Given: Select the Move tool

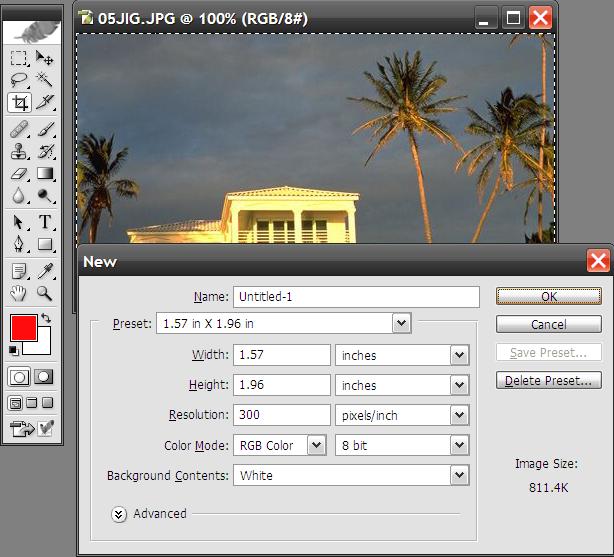Looking at the screenshot, I should pyautogui.click(x=45, y=58).
